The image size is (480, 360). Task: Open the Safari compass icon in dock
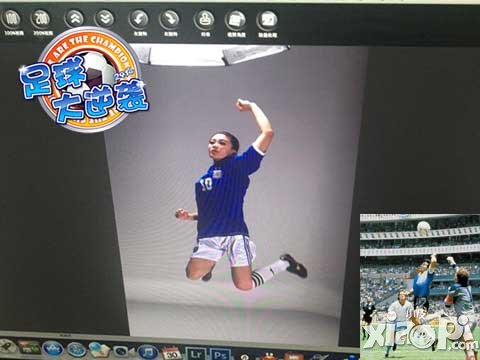[x=77, y=349]
